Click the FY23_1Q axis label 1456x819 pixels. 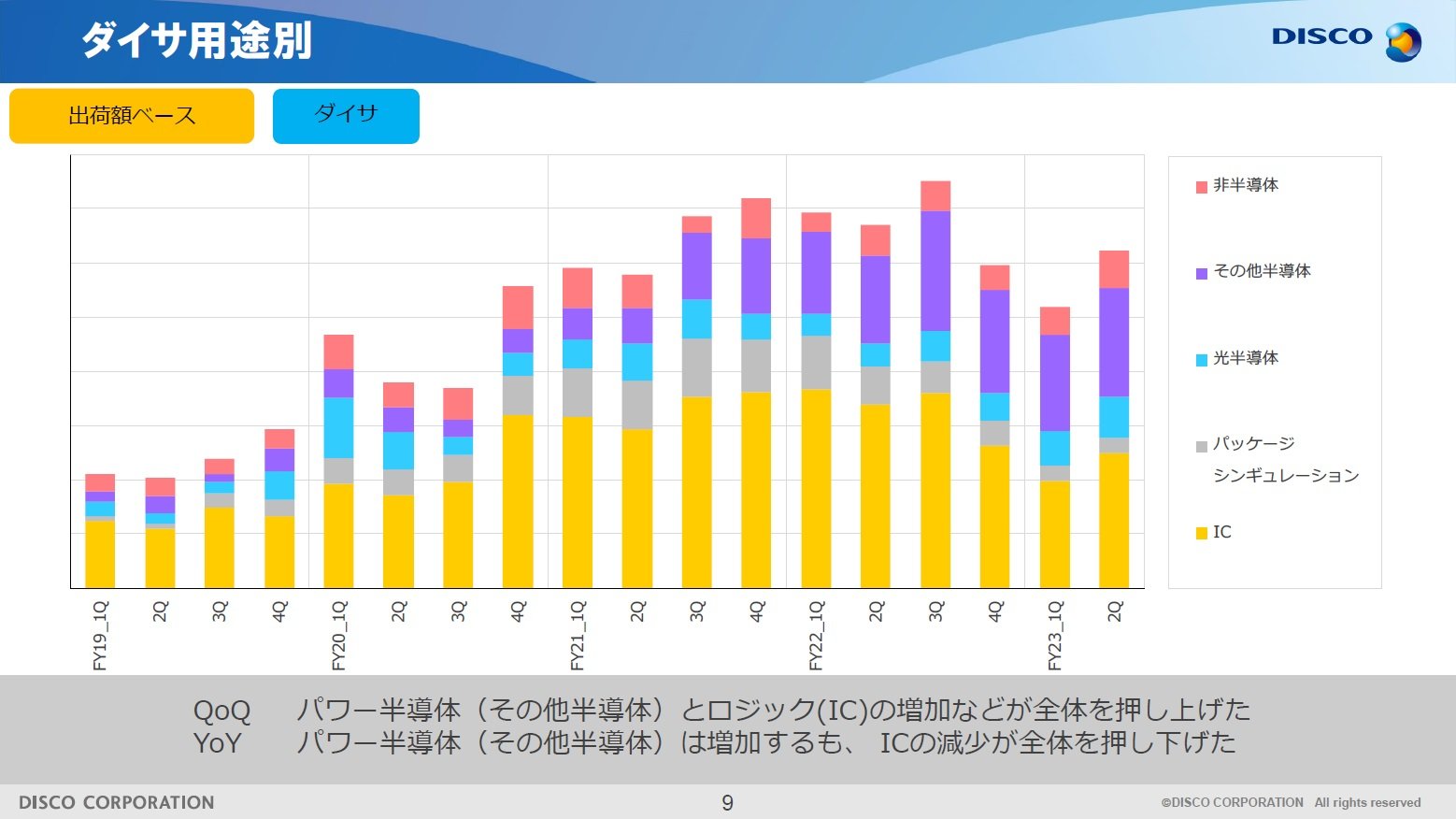tap(1055, 636)
